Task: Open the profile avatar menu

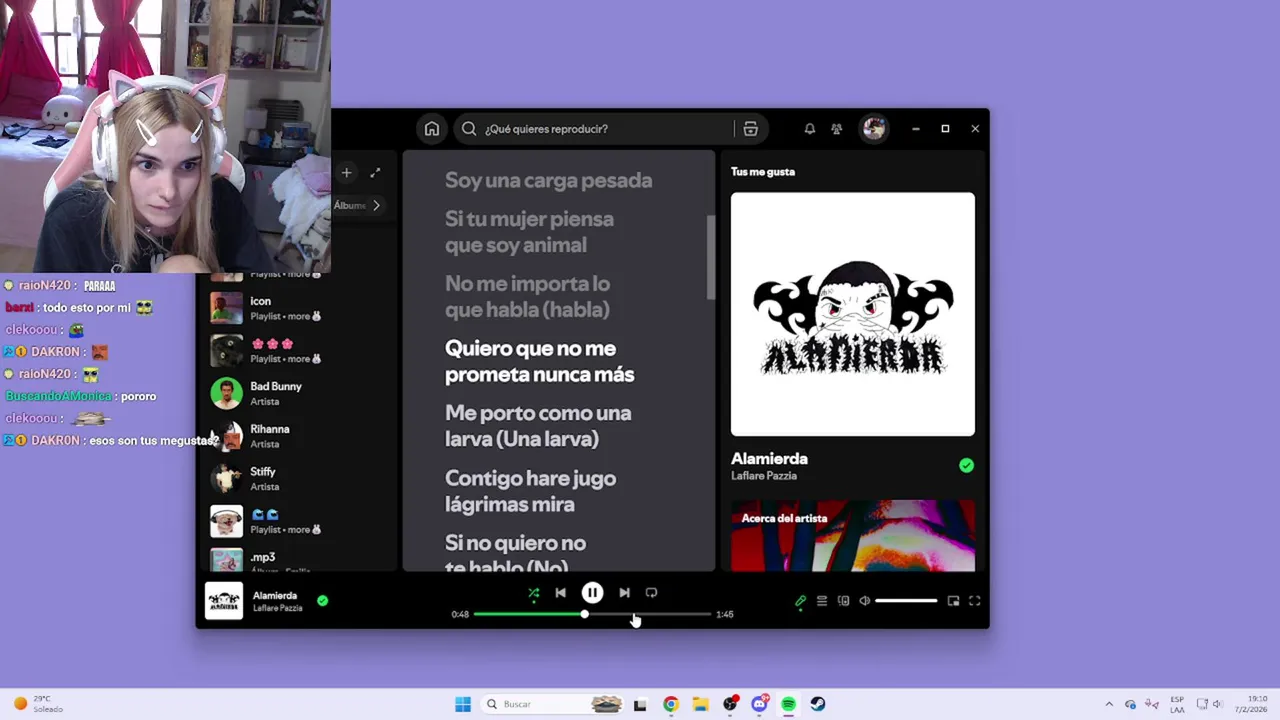Action: (x=874, y=129)
